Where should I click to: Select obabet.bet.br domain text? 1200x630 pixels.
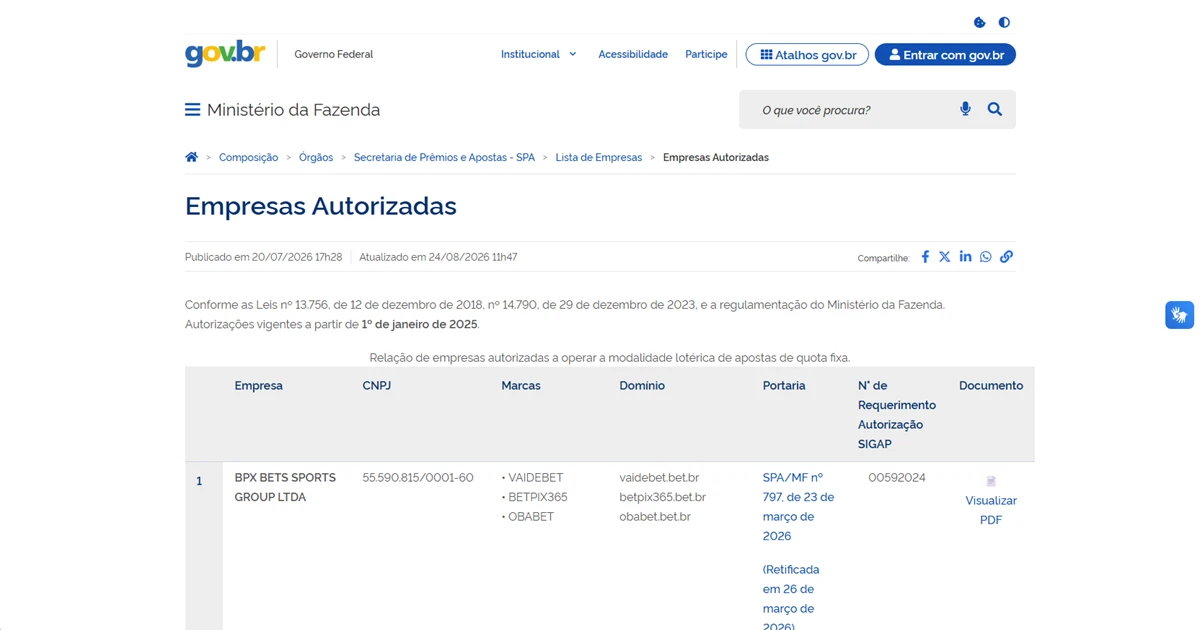[655, 517]
